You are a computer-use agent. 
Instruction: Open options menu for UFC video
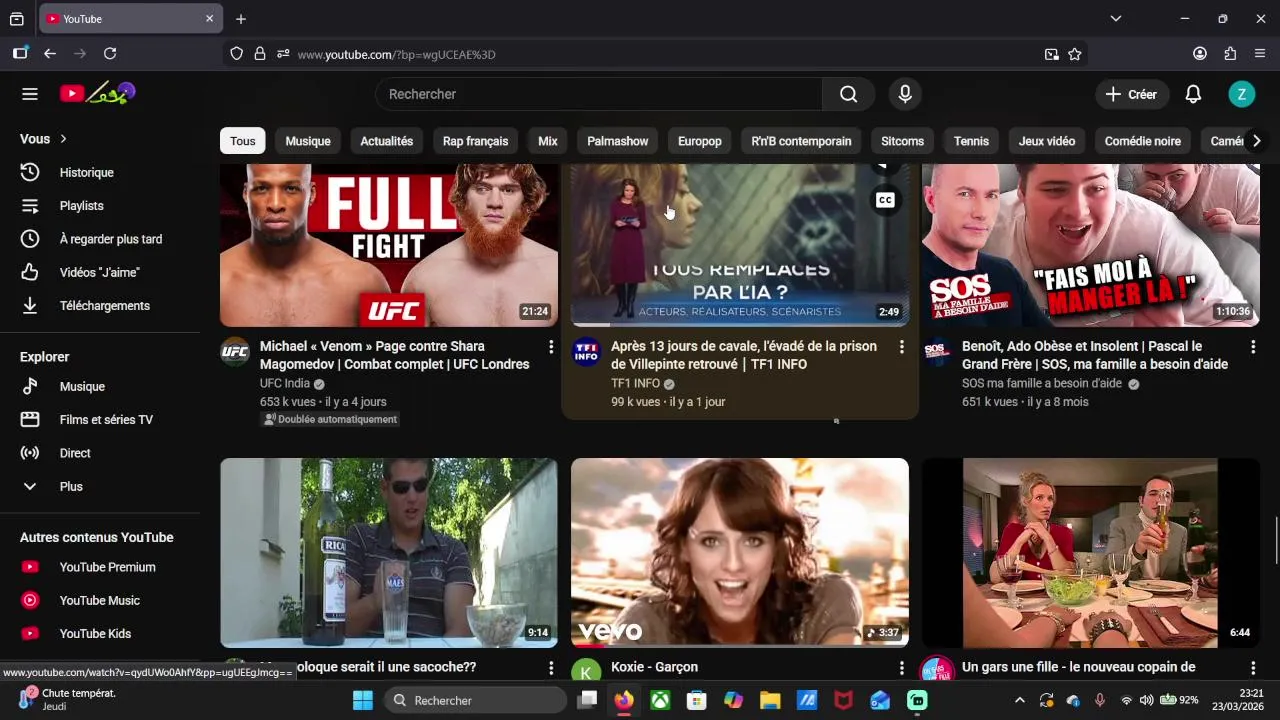(x=550, y=347)
